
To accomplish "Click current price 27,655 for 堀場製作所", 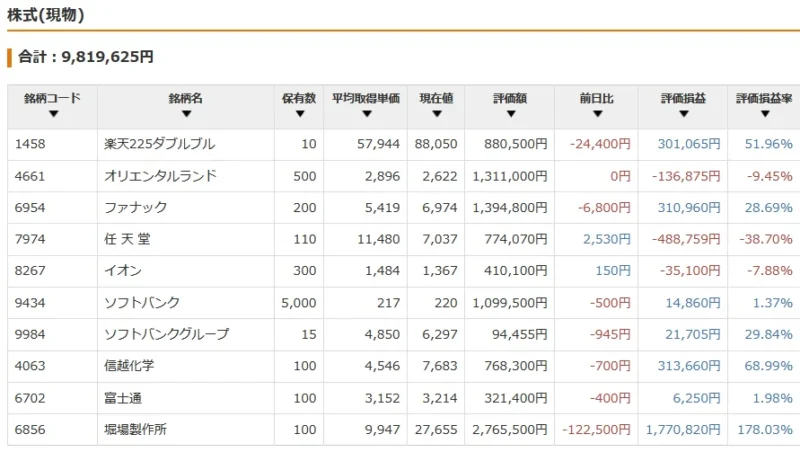I will tap(436, 430).
